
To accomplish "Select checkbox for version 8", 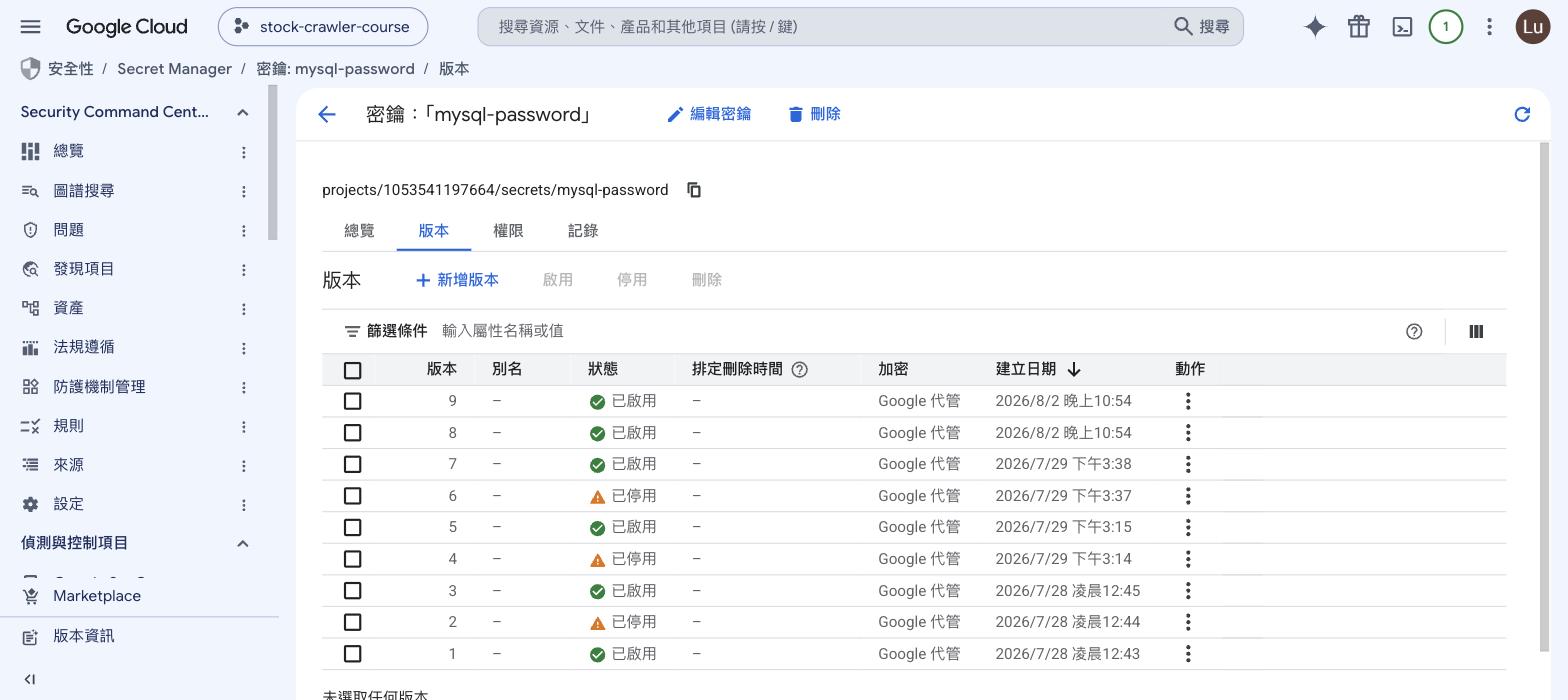I will coord(352,433).
